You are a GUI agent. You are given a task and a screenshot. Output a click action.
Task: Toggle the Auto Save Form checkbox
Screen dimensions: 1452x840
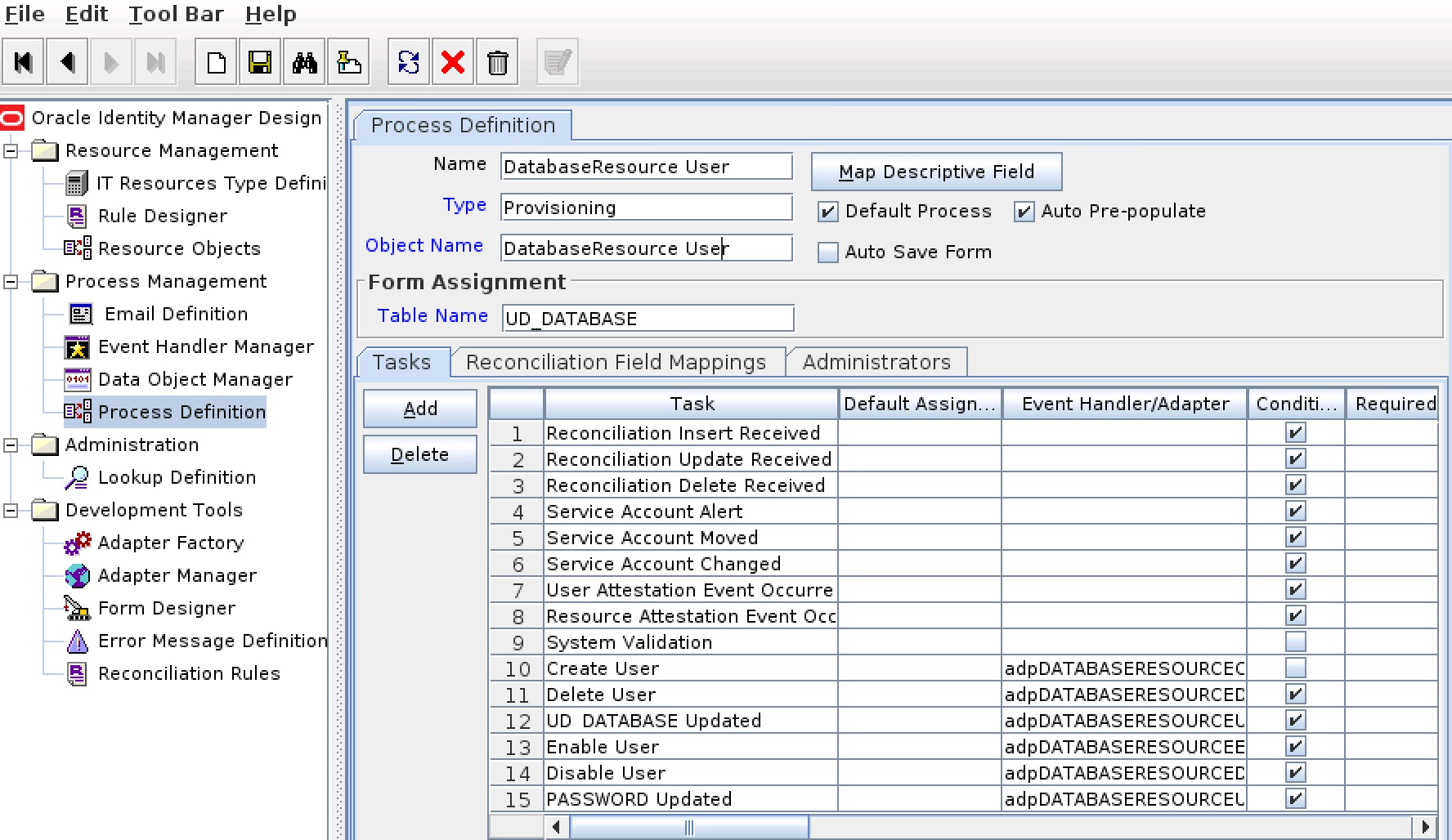pos(828,252)
